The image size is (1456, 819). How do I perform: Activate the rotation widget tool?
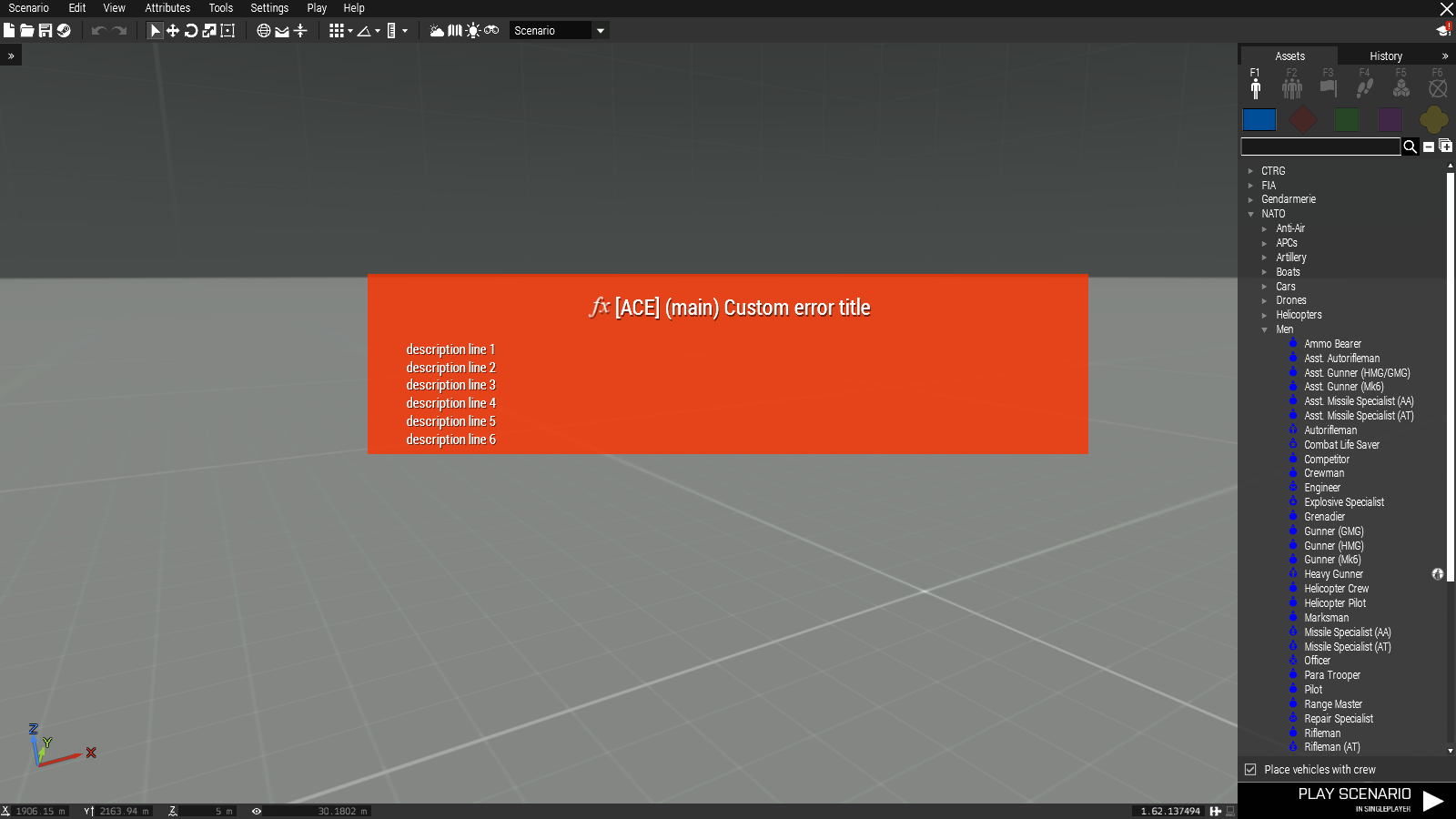[x=191, y=30]
